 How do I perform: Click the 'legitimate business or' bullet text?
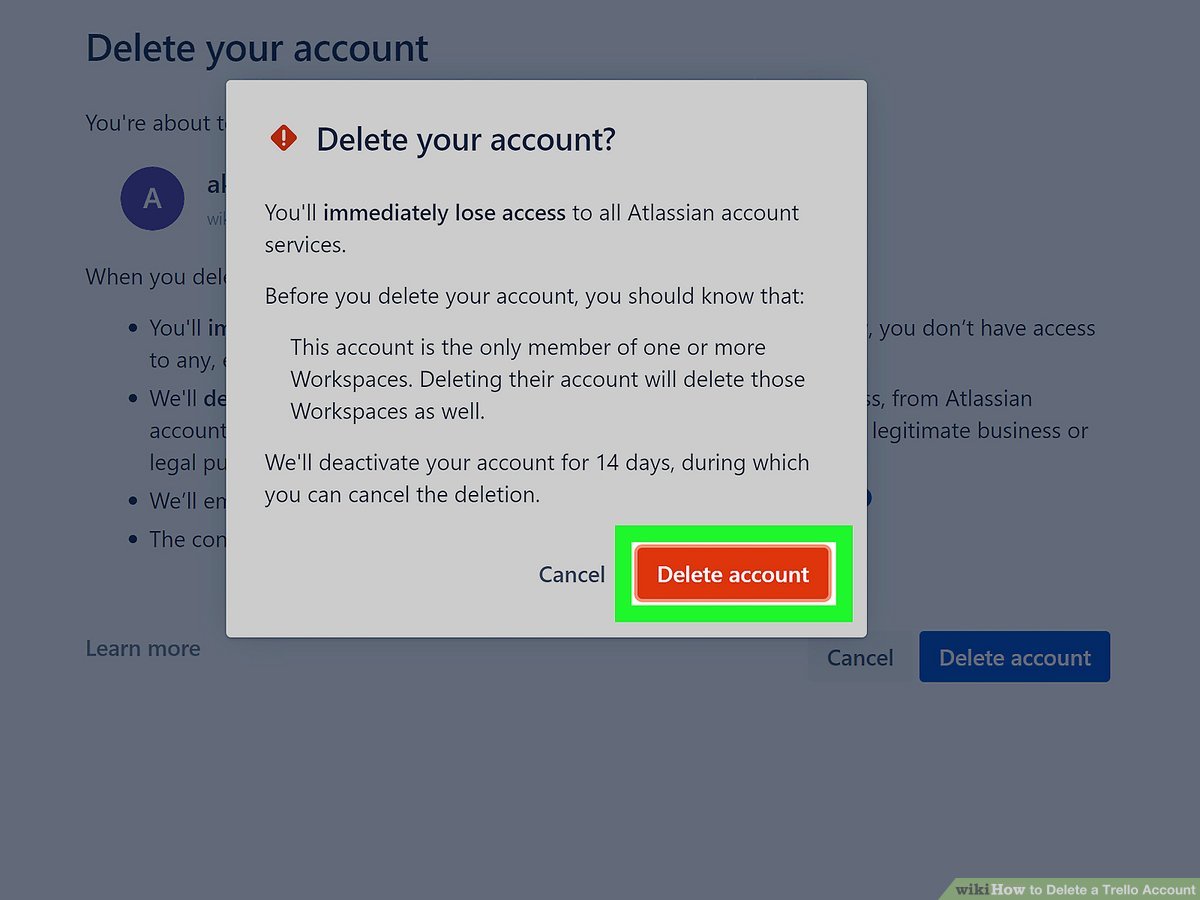pos(980,431)
